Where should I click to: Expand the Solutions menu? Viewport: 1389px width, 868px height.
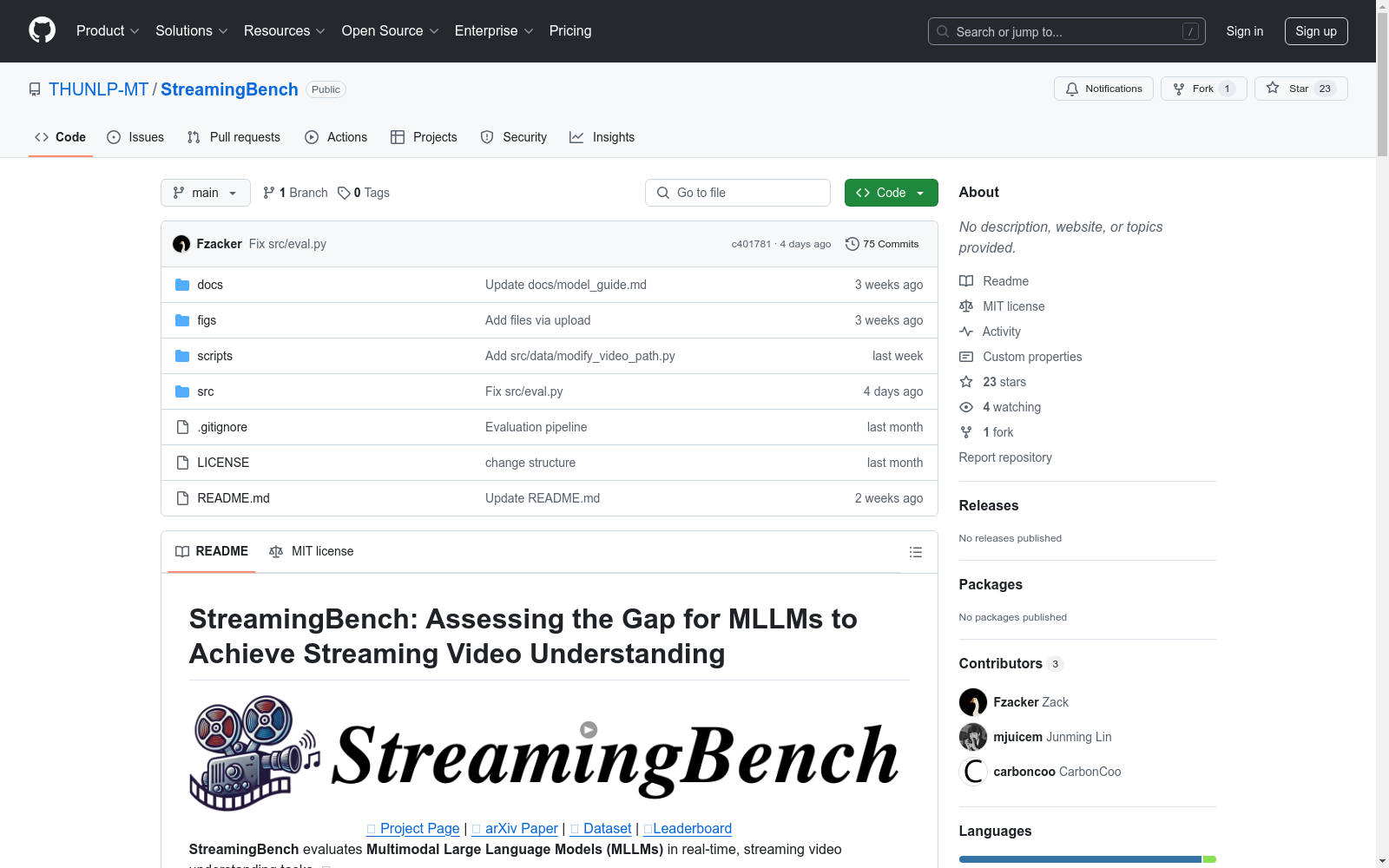coord(192,31)
